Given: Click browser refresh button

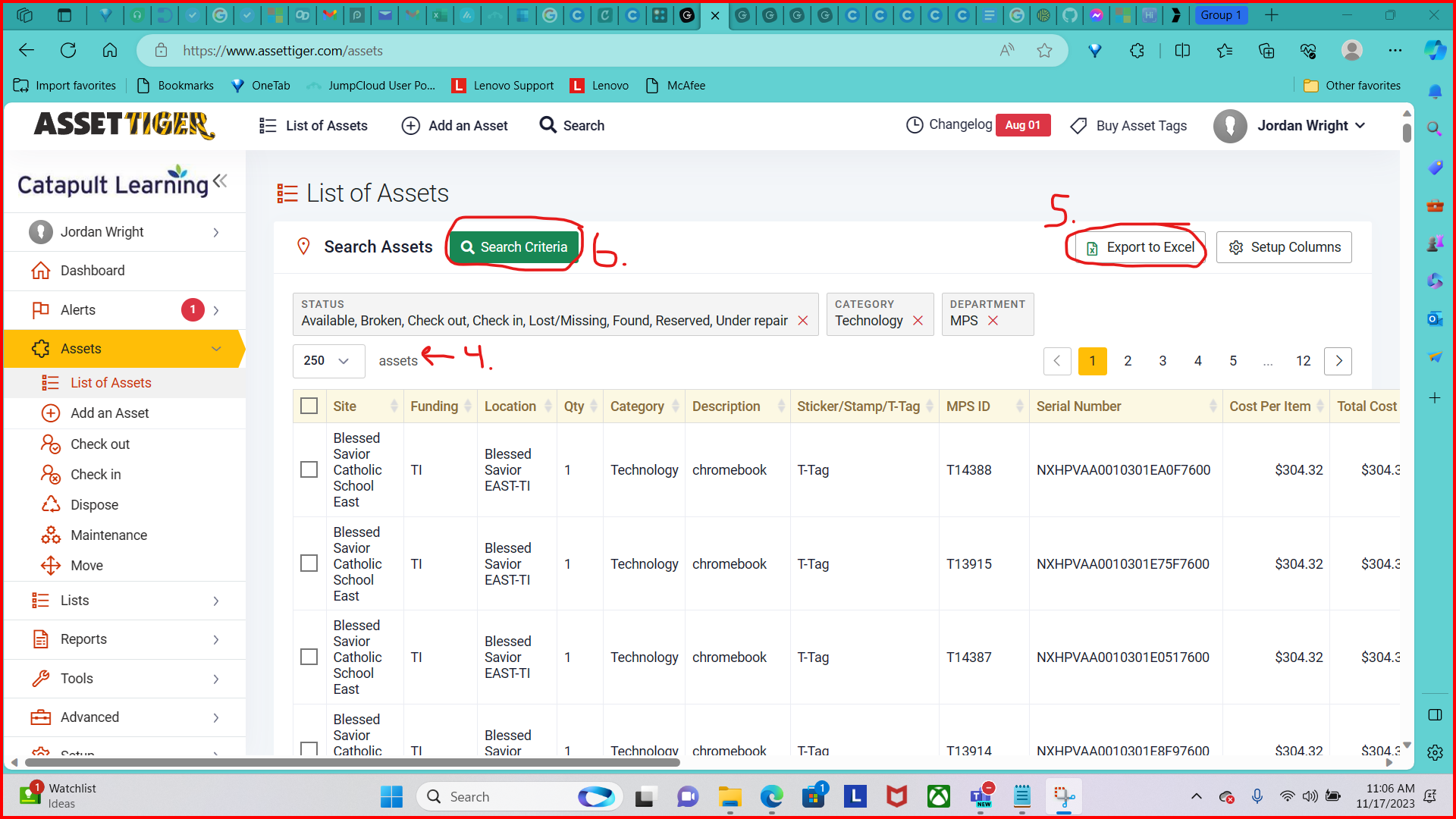Looking at the screenshot, I should 68,51.
